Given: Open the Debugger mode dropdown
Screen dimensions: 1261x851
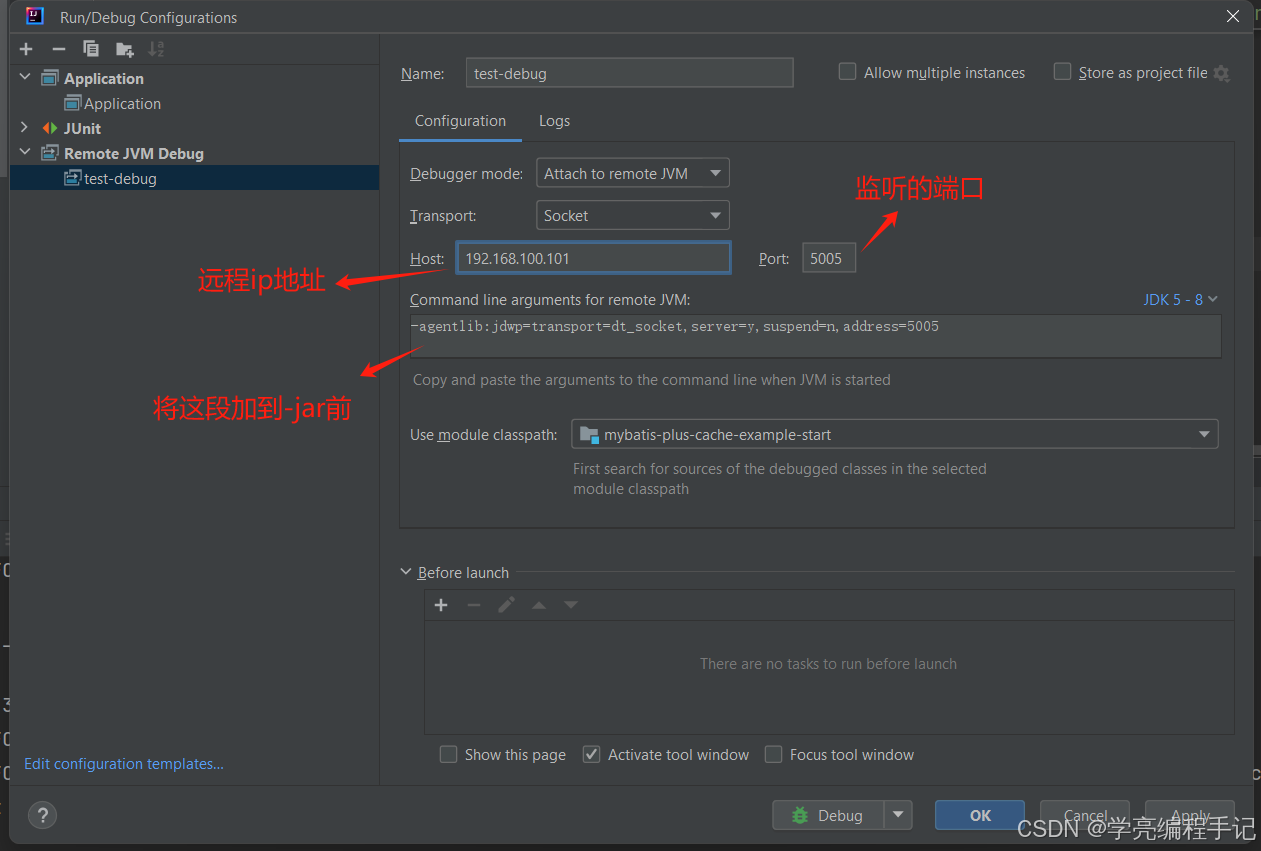Looking at the screenshot, I should click(x=632, y=172).
